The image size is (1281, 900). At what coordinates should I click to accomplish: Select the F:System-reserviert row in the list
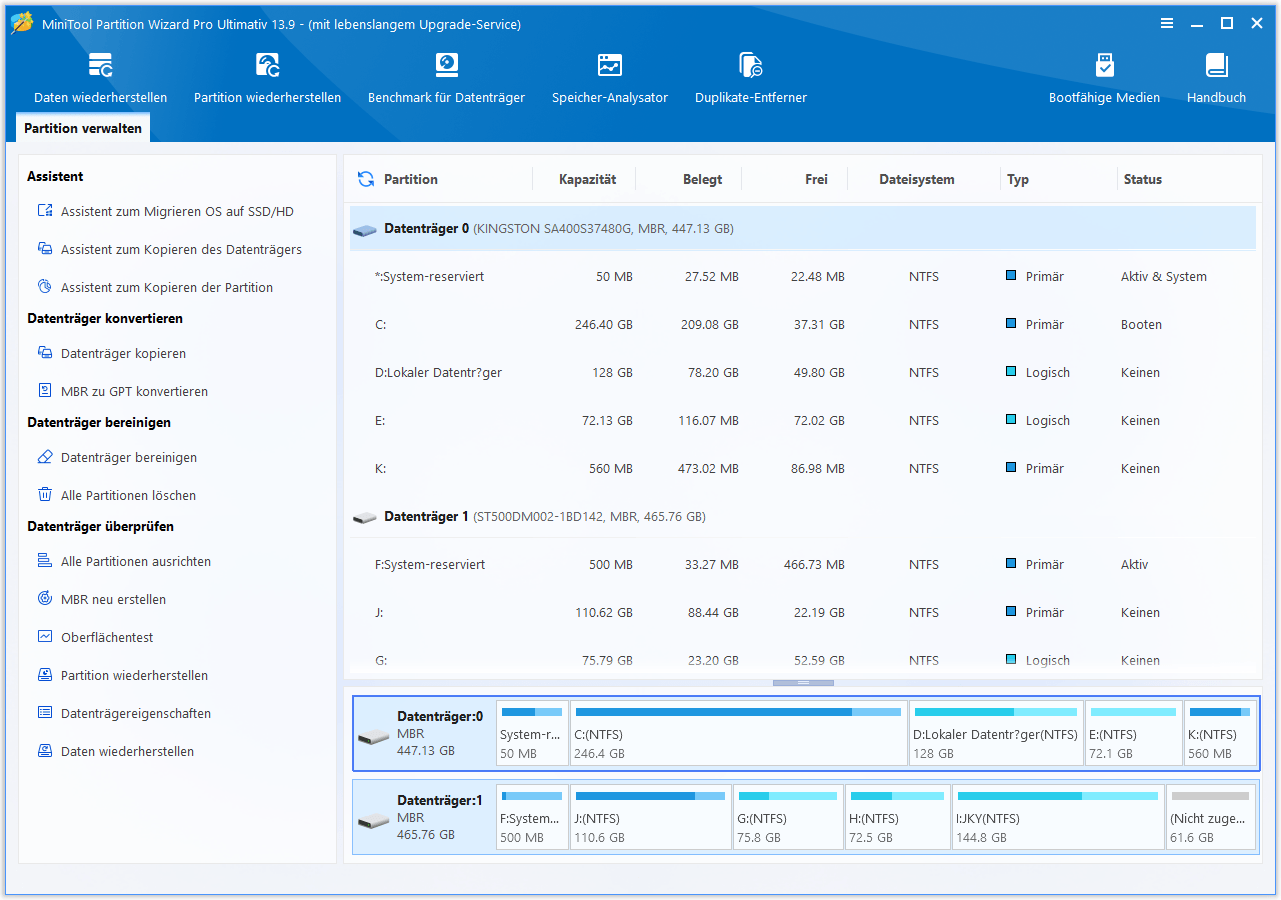(x=803, y=564)
